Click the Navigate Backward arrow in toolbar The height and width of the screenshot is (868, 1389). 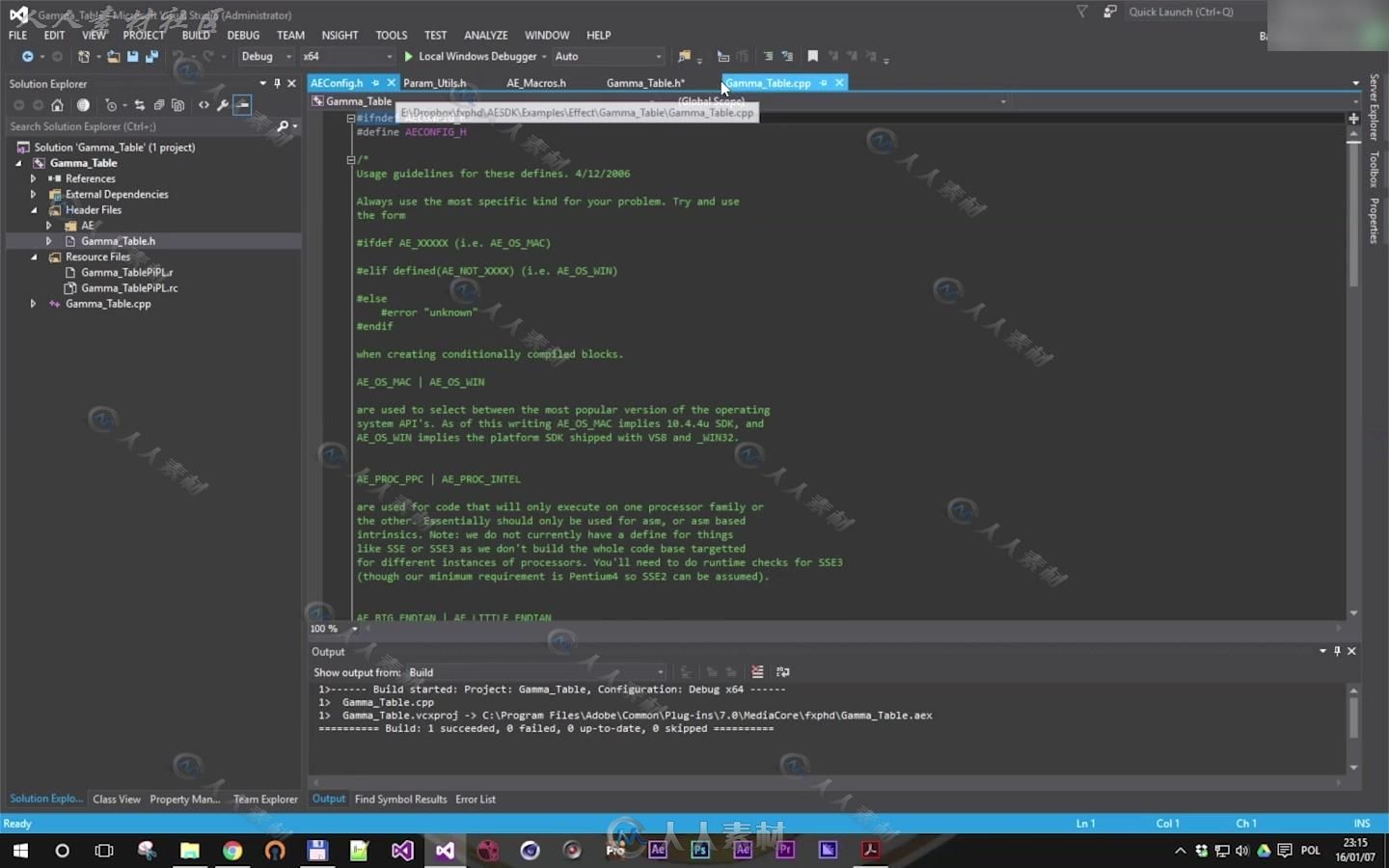pos(27,57)
